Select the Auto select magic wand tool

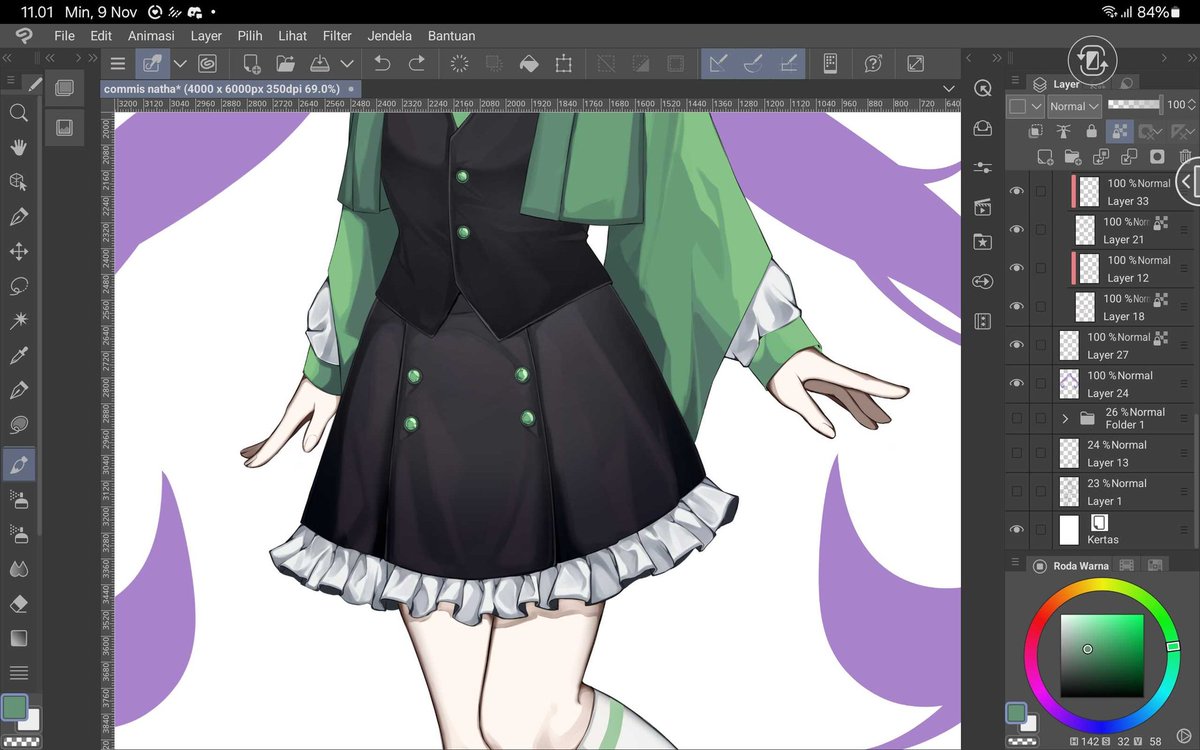(18, 321)
